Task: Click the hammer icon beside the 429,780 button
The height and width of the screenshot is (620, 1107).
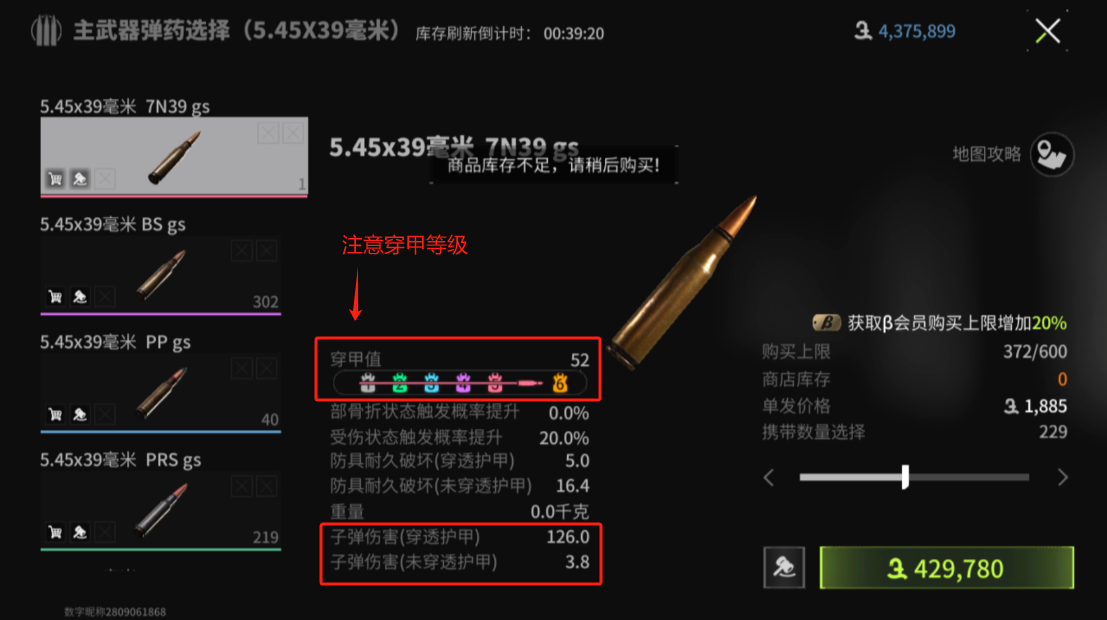Action: pos(784,568)
